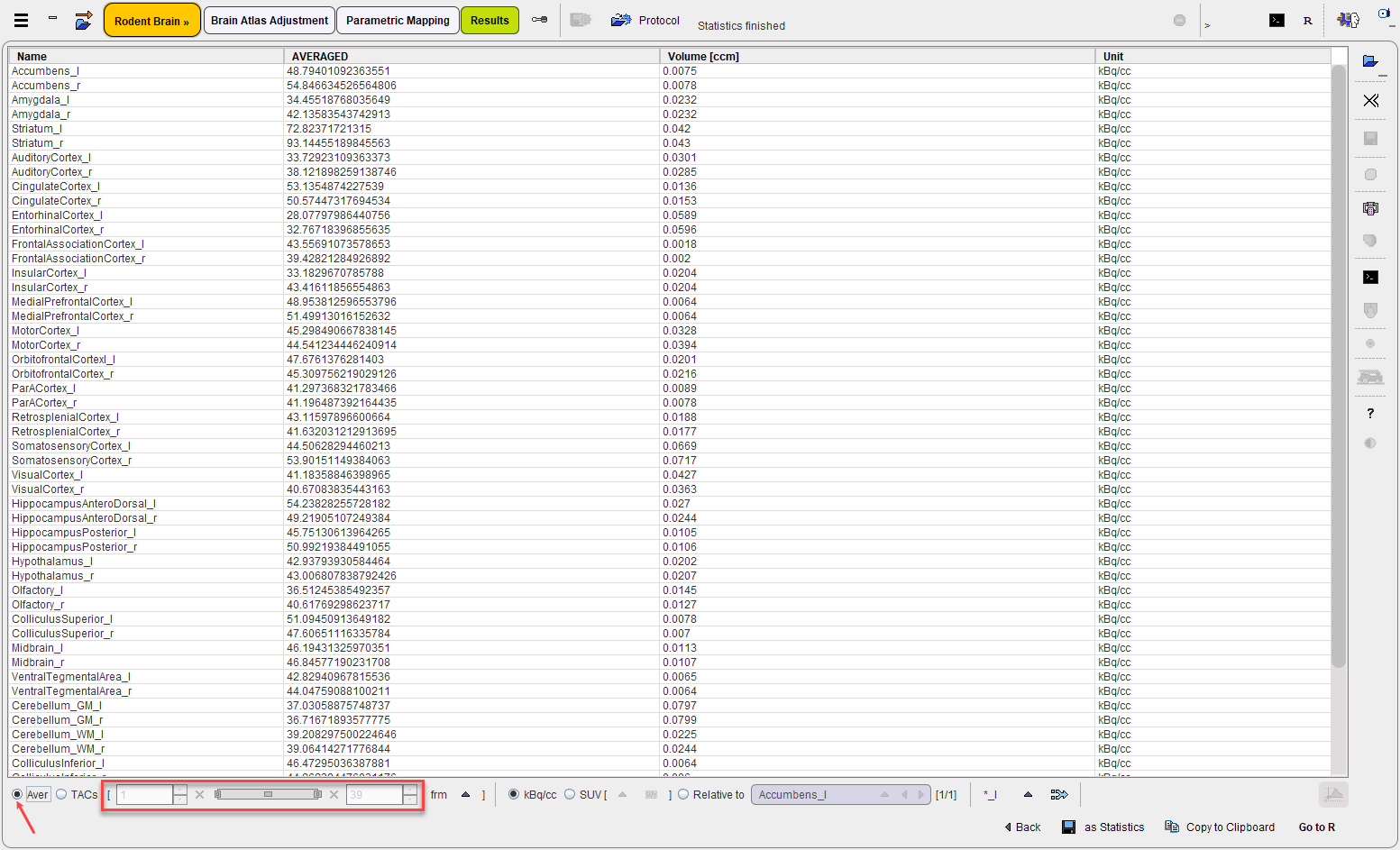Image resolution: width=1400 pixels, height=850 pixels.
Task: Click the Protocol button label
Action: (659, 20)
